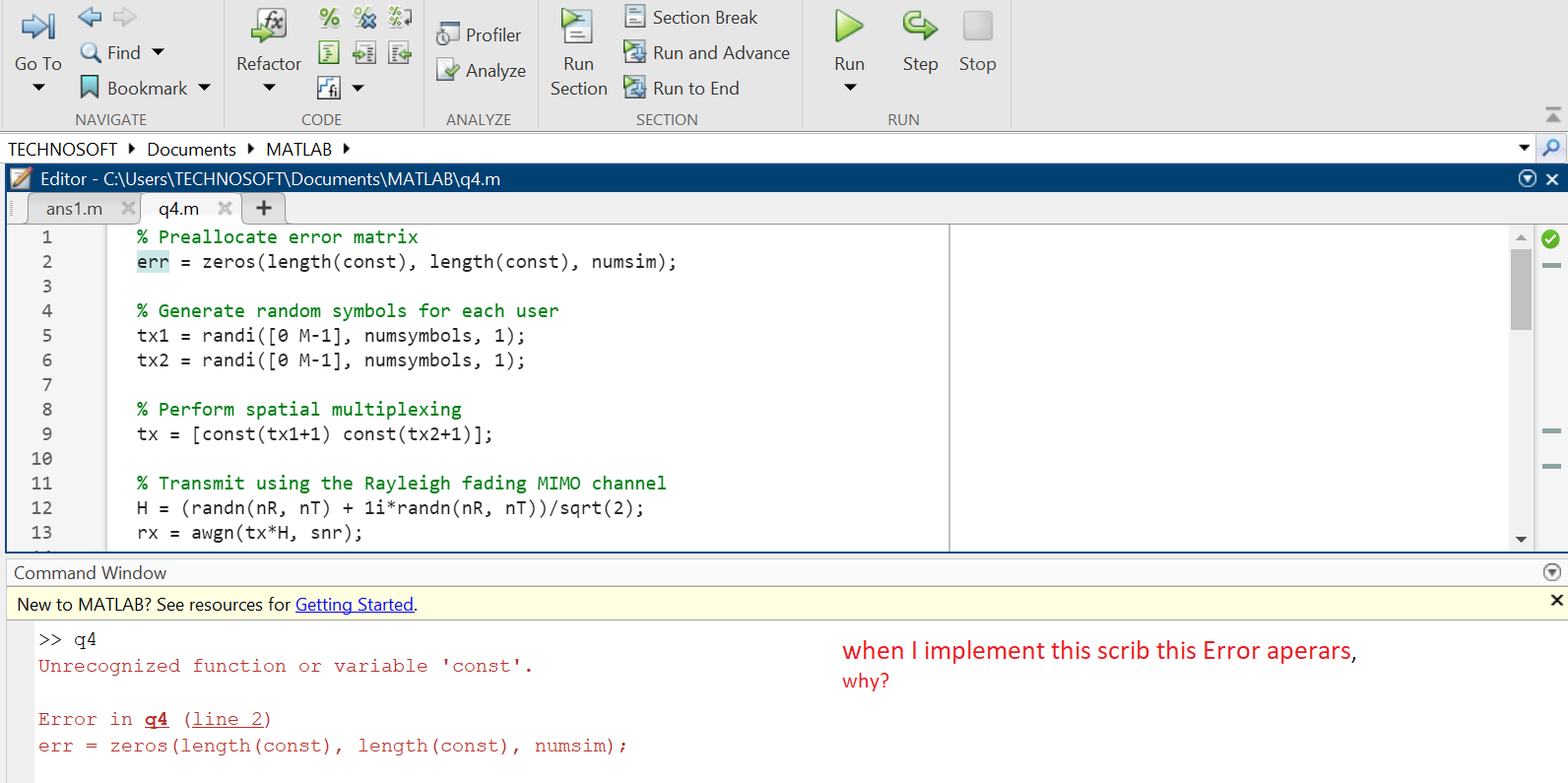Run the script with the green play button
The image size is (1568, 783).
tap(849, 27)
